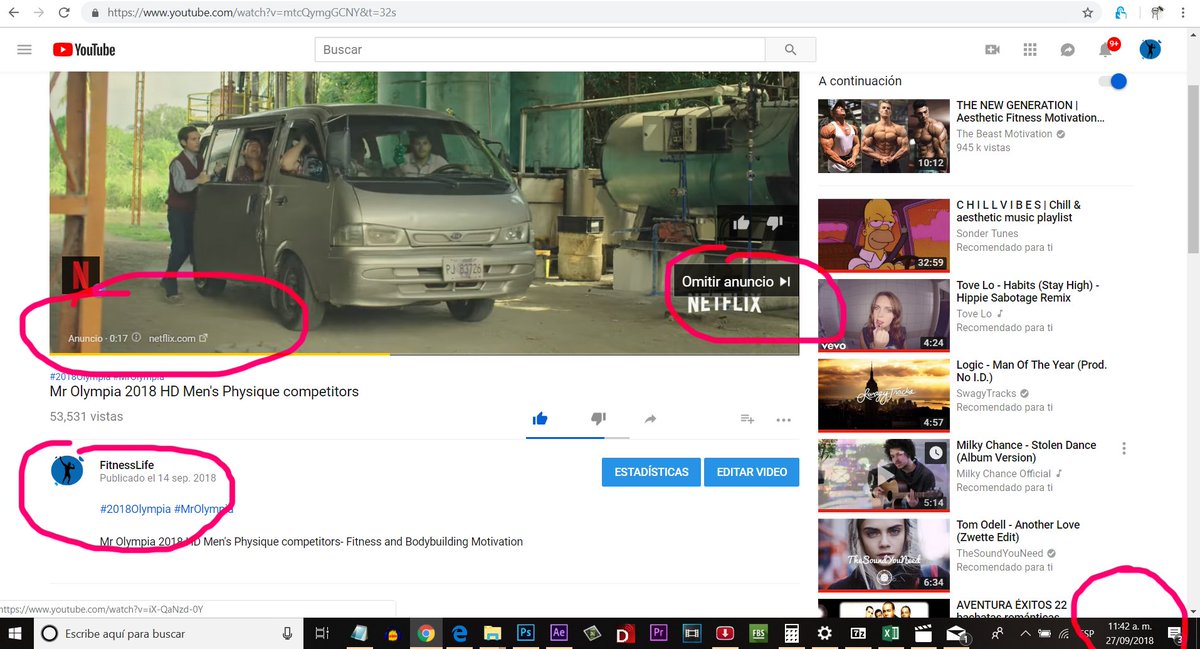Screen dimensions: 1200x649
Task: Open the netflix.com ad link
Action: tap(177, 338)
